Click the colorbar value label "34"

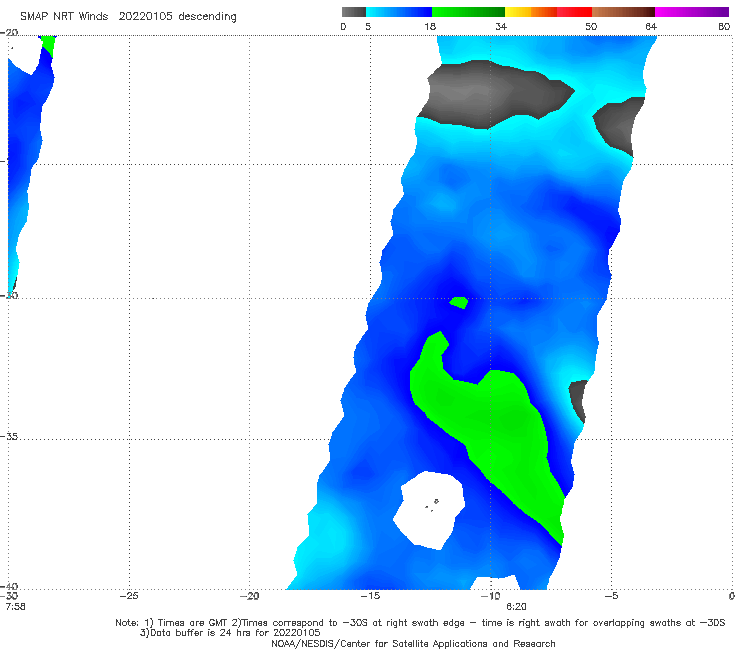(x=501, y=26)
